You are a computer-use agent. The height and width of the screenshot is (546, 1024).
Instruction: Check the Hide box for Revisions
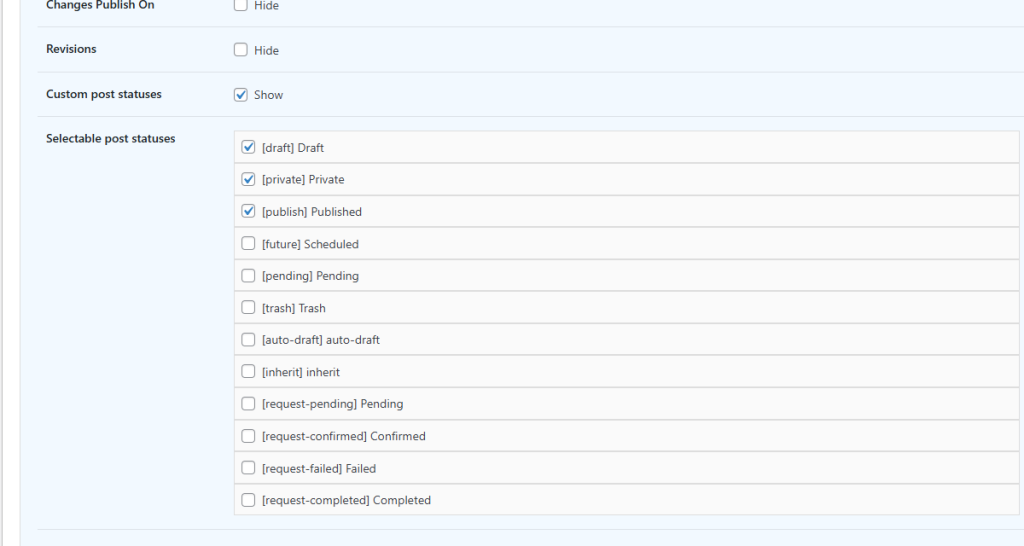click(240, 50)
